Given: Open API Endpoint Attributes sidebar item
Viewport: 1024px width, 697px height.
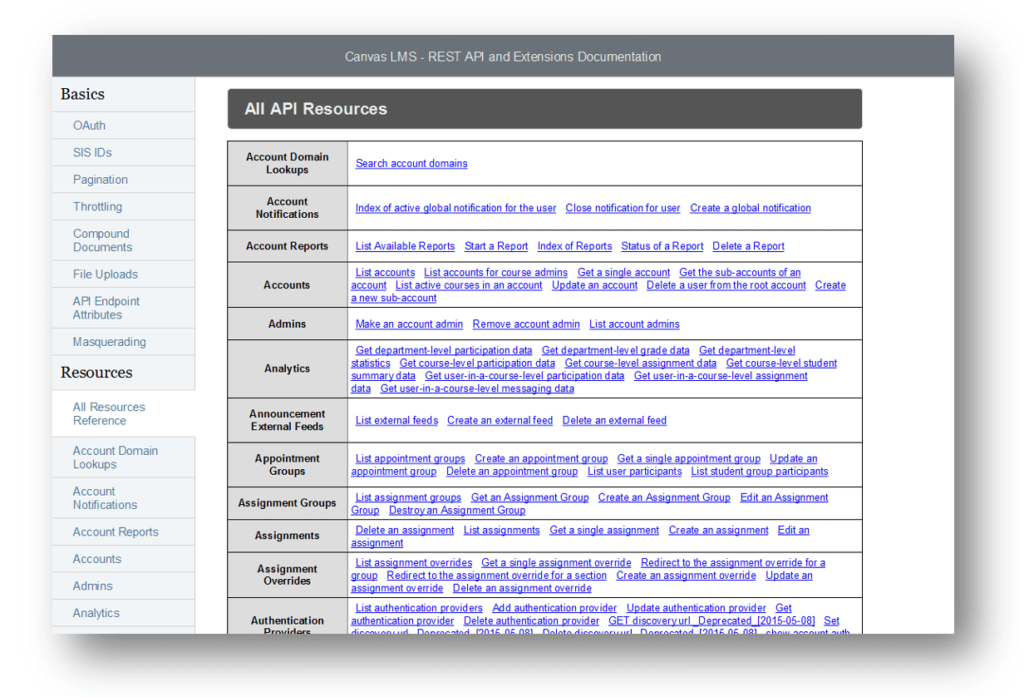Looking at the screenshot, I should pos(106,308).
